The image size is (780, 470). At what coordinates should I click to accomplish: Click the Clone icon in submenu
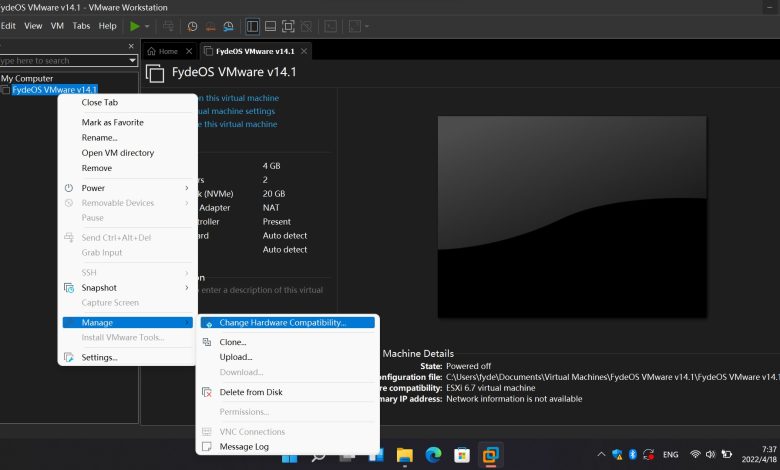207,342
